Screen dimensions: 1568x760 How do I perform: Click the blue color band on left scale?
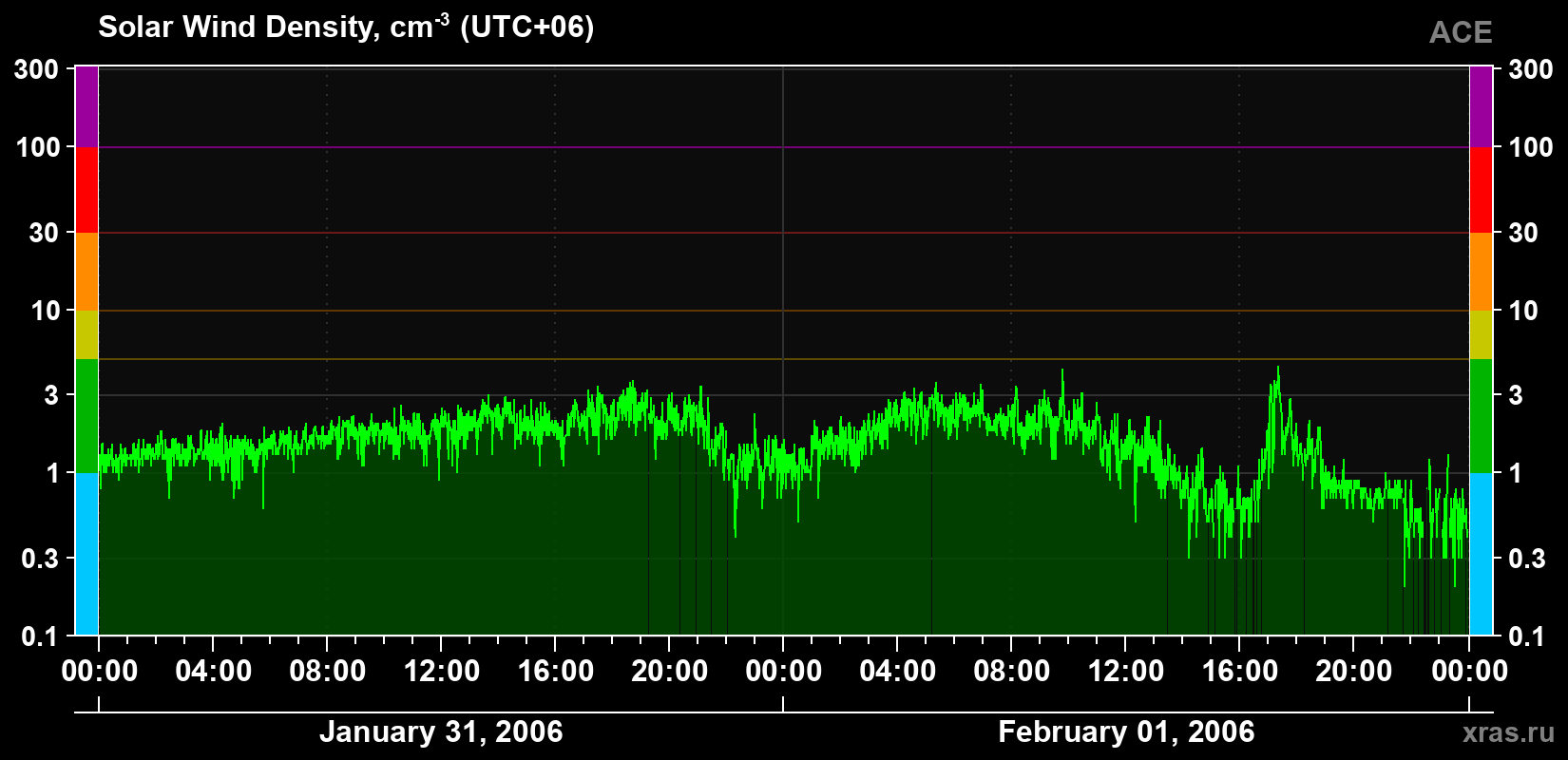(x=86, y=554)
